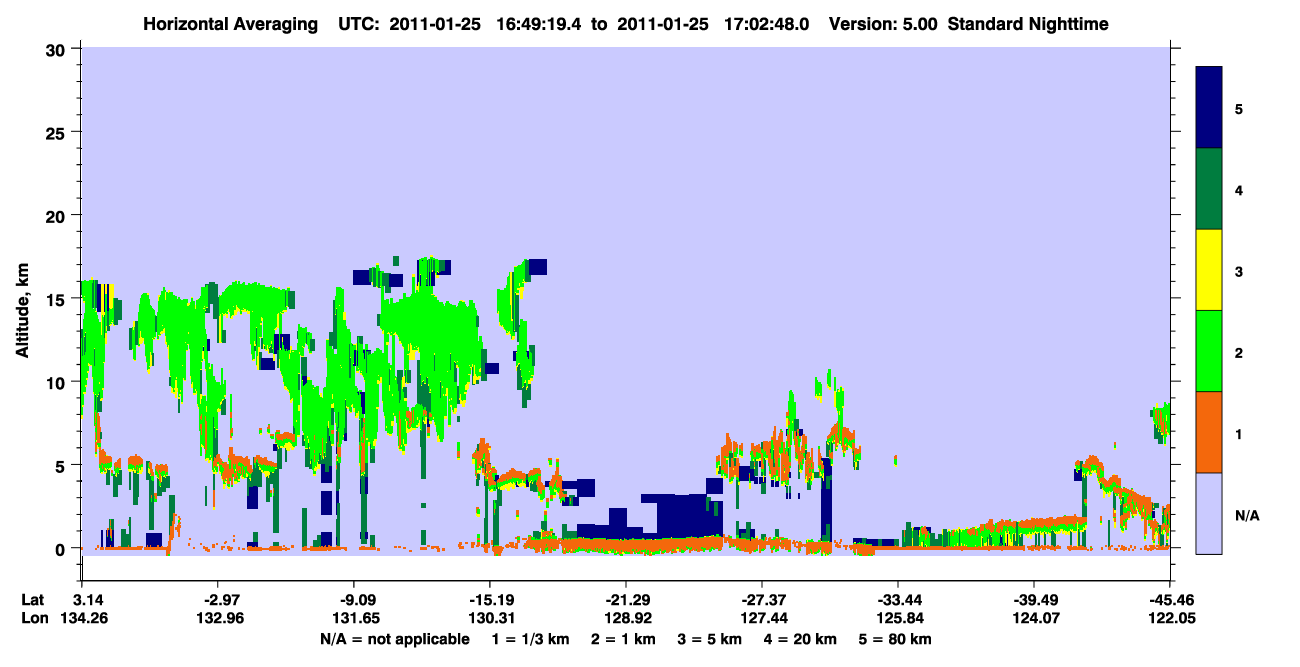Click the 'Lat' row label
1300x667 pixels.
[32, 600]
